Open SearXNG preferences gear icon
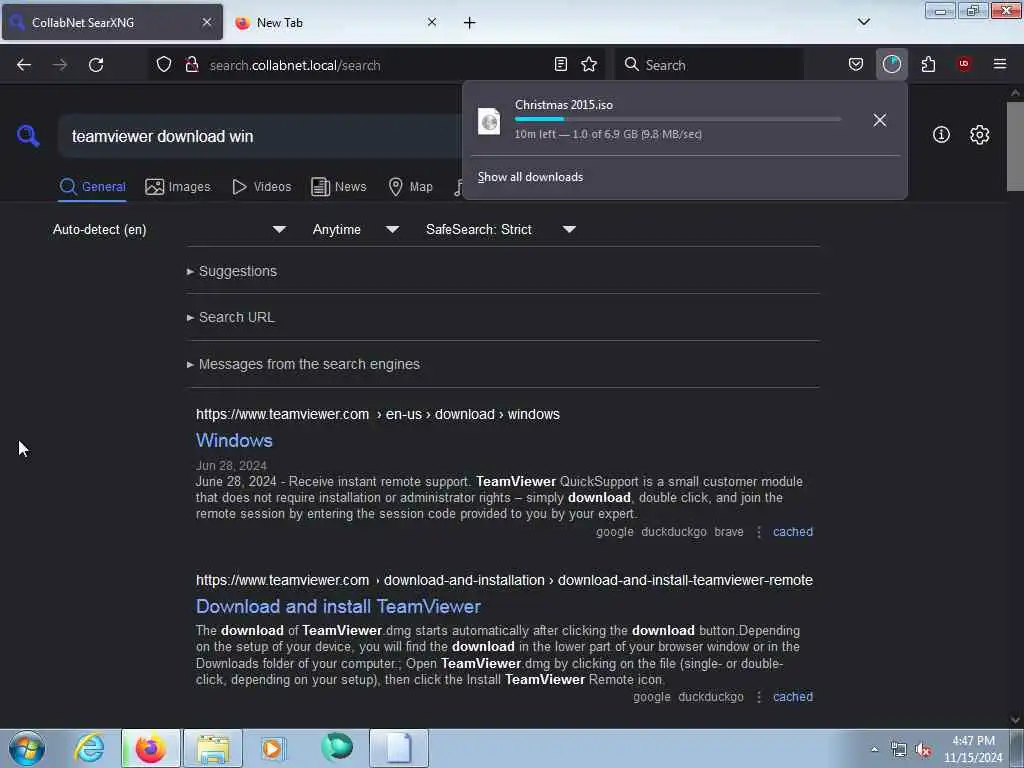The width and height of the screenshot is (1024, 768). click(979, 135)
